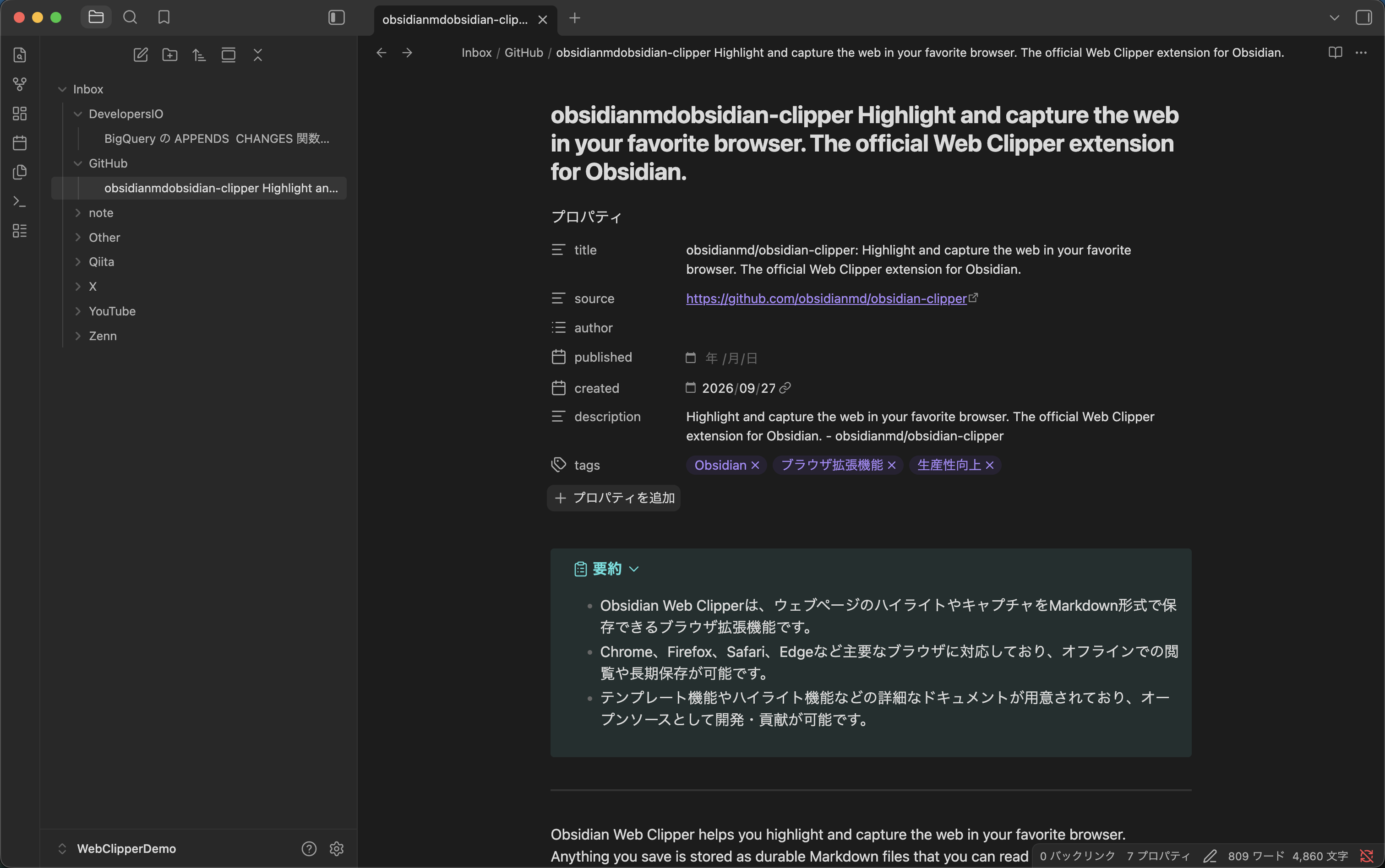The width and height of the screenshot is (1385, 868).
Task: Expand the Other folder
Action: tap(78, 238)
